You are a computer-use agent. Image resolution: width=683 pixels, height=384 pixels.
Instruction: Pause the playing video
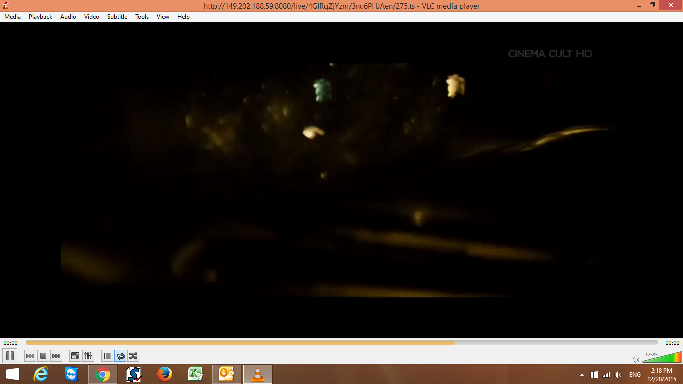10,356
